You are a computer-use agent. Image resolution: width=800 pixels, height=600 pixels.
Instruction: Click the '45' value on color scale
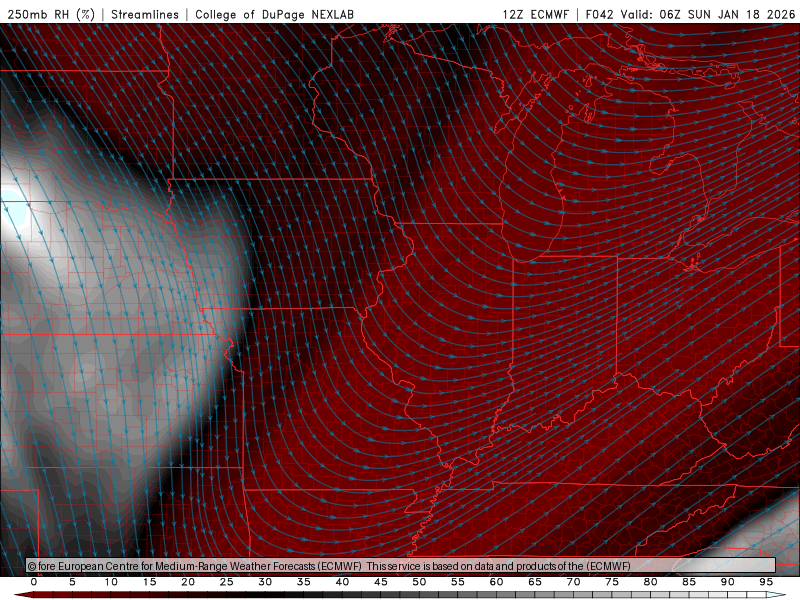coord(381,582)
